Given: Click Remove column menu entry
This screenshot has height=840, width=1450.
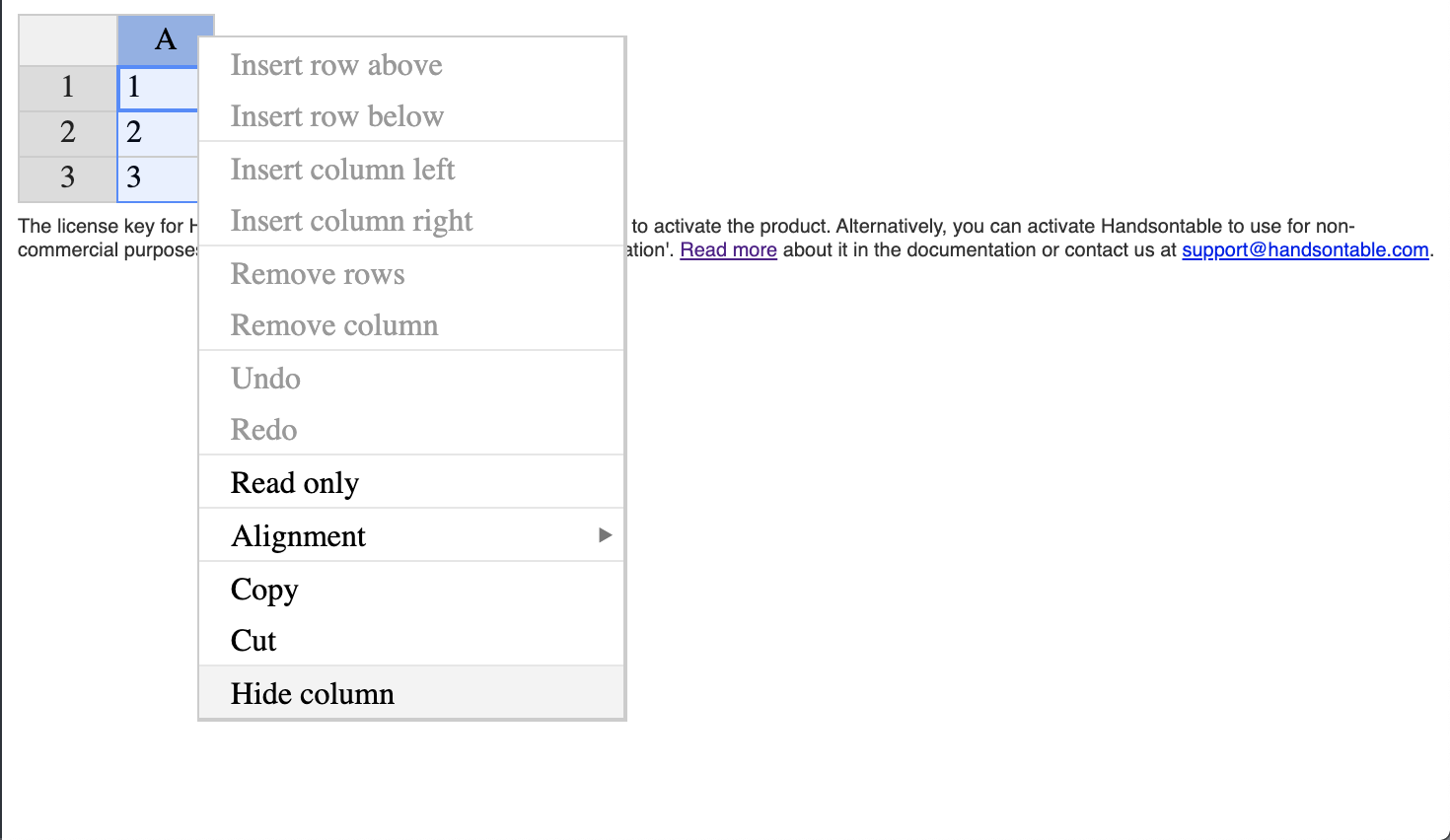Looking at the screenshot, I should [x=411, y=324].
